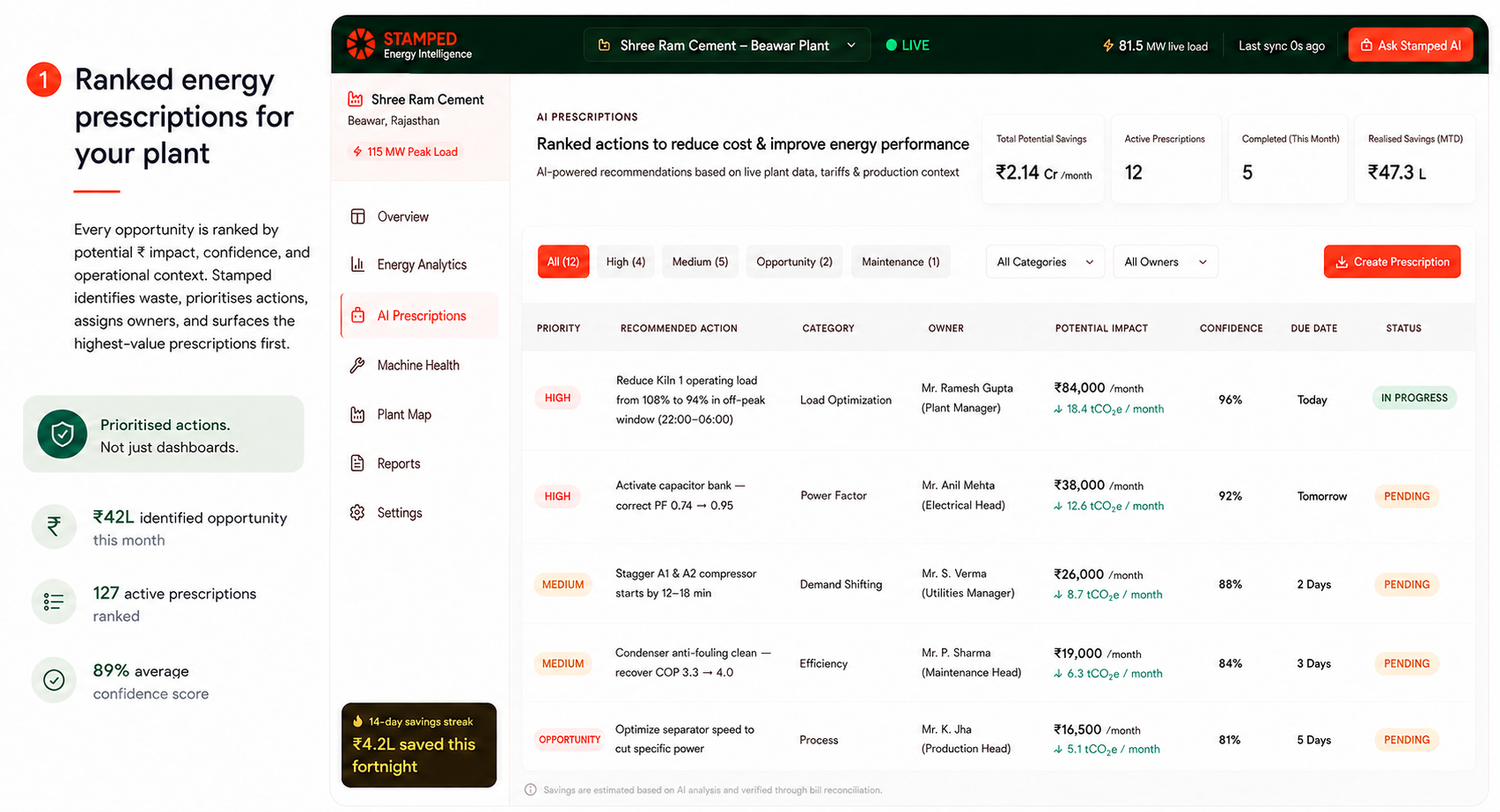
Task: Click the check circle beside 89% average
Action: 54,680
